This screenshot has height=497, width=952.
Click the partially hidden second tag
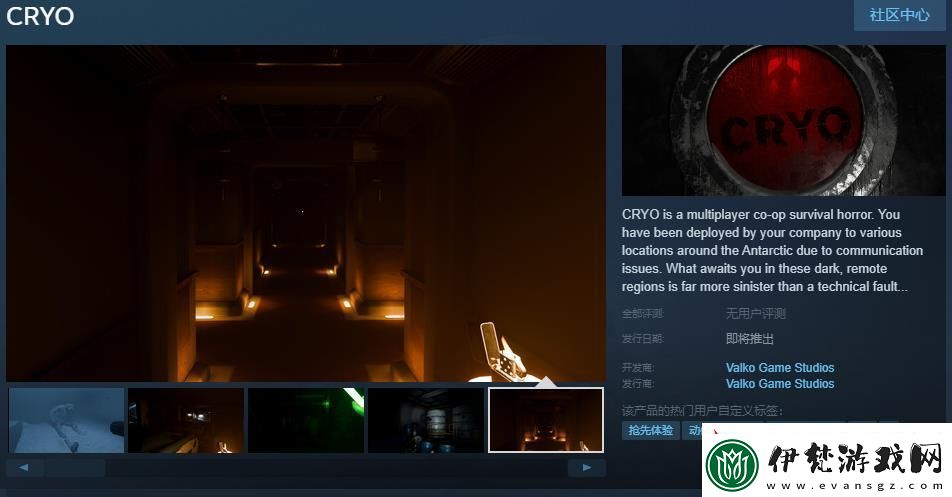tap(693, 430)
